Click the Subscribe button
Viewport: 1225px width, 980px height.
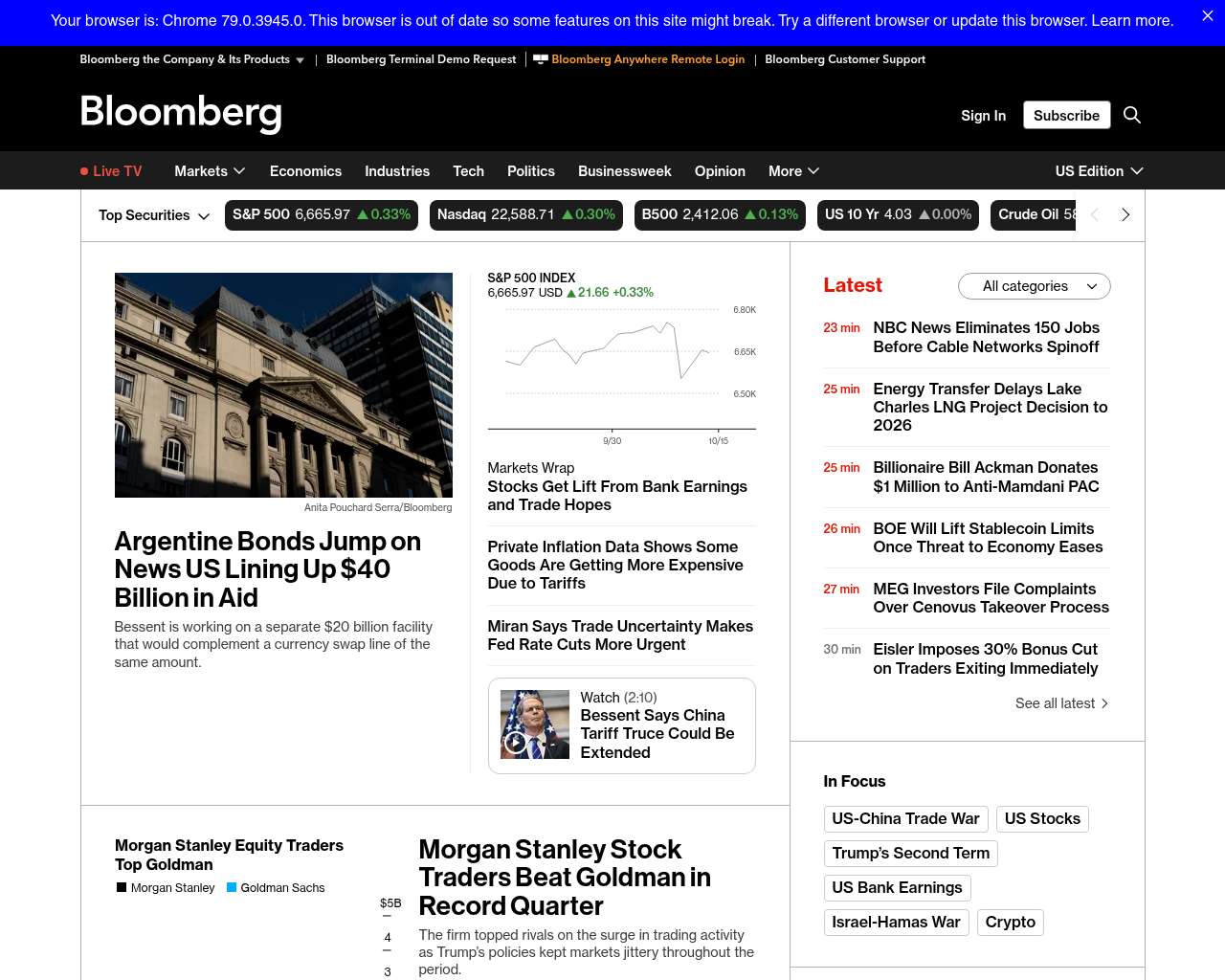pyautogui.click(x=1066, y=115)
